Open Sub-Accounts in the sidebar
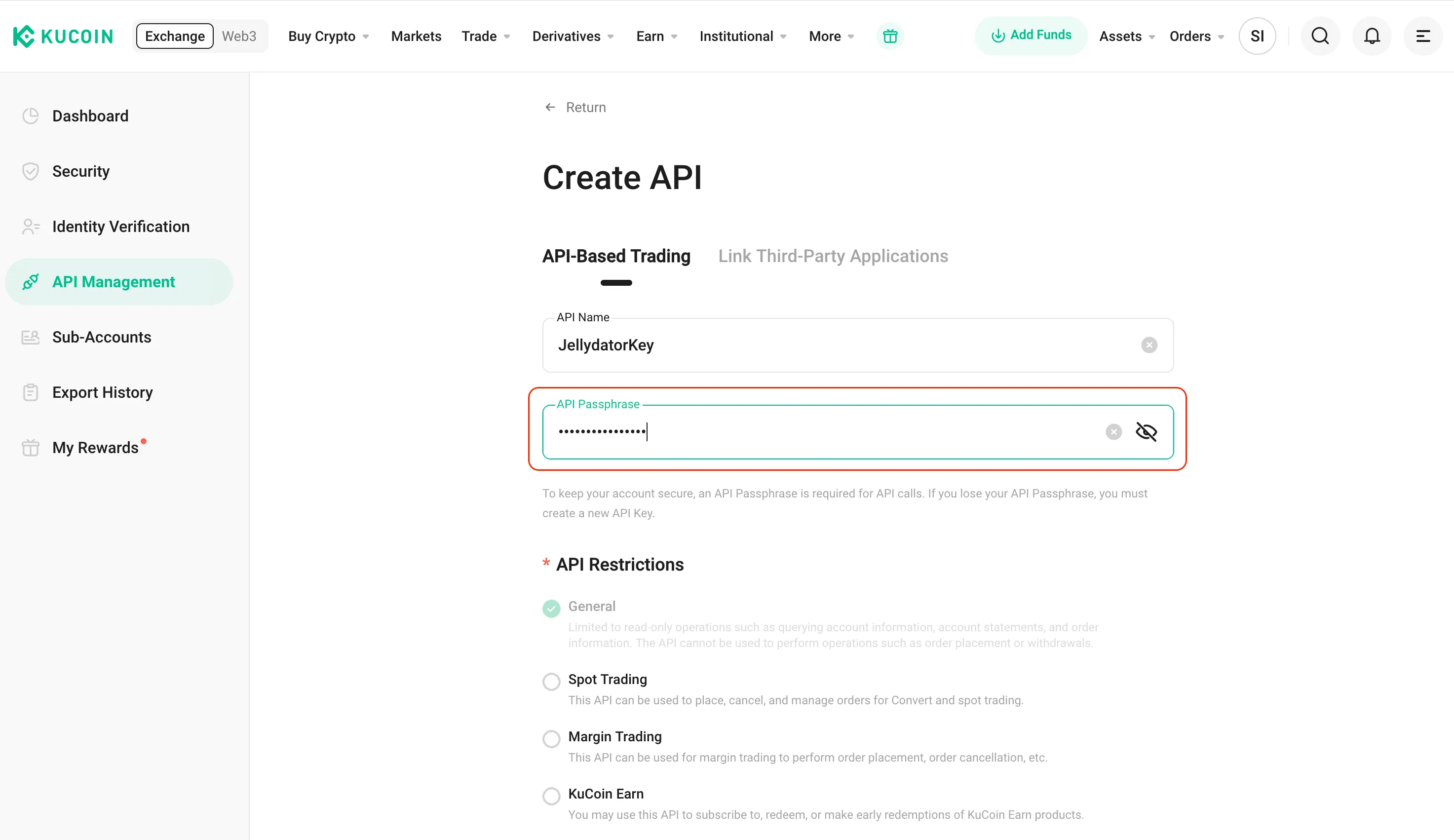This screenshot has height=840, width=1454. (x=119, y=337)
